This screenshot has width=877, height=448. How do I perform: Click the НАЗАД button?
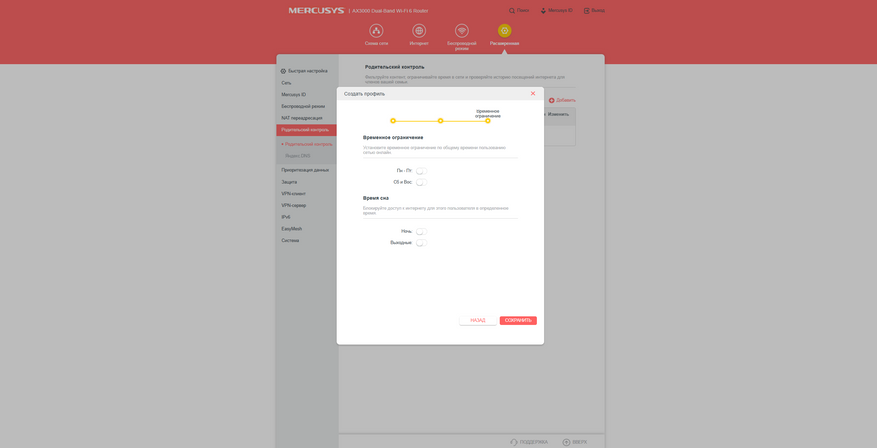(478, 320)
